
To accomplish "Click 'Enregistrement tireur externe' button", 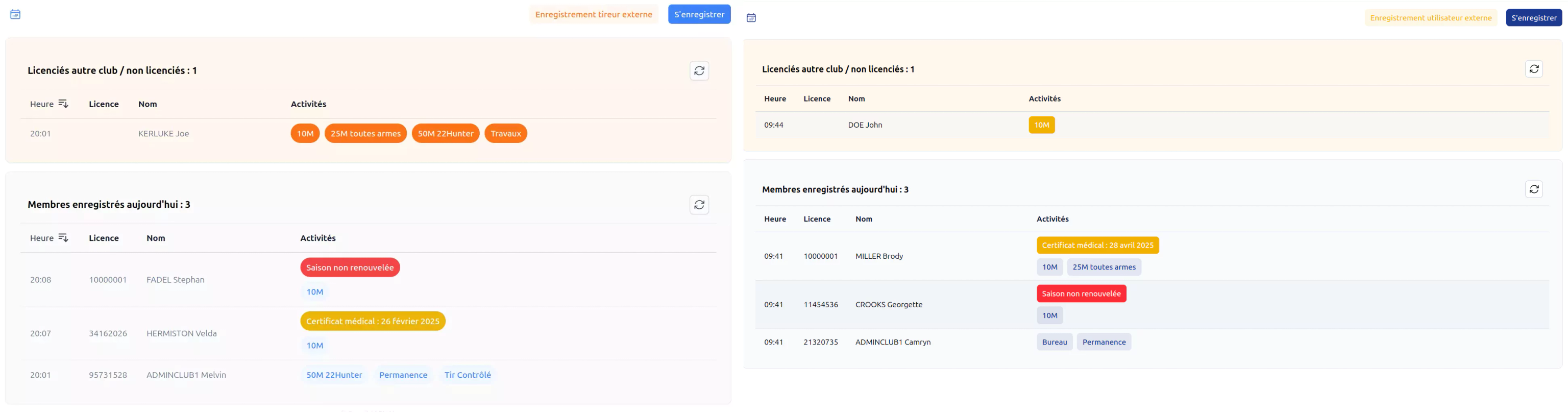I will (x=594, y=15).
